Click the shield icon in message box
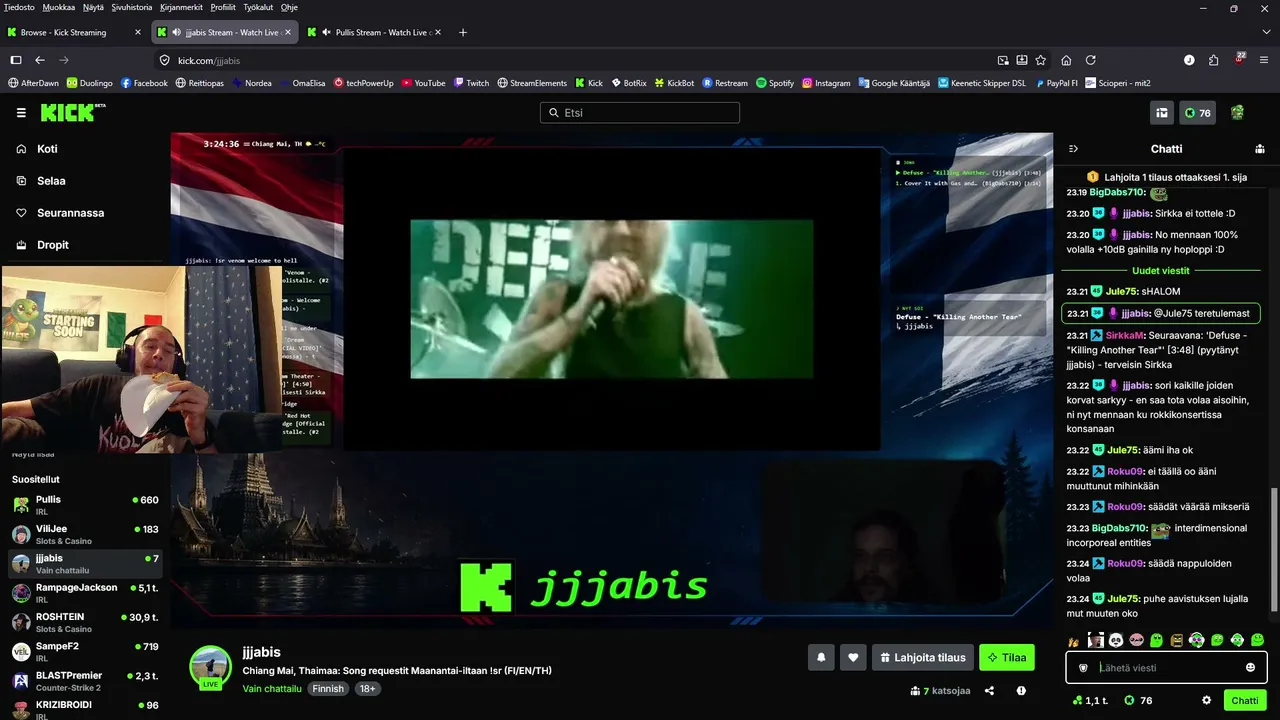The height and width of the screenshot is (720, 1280). coord(1083,668)
